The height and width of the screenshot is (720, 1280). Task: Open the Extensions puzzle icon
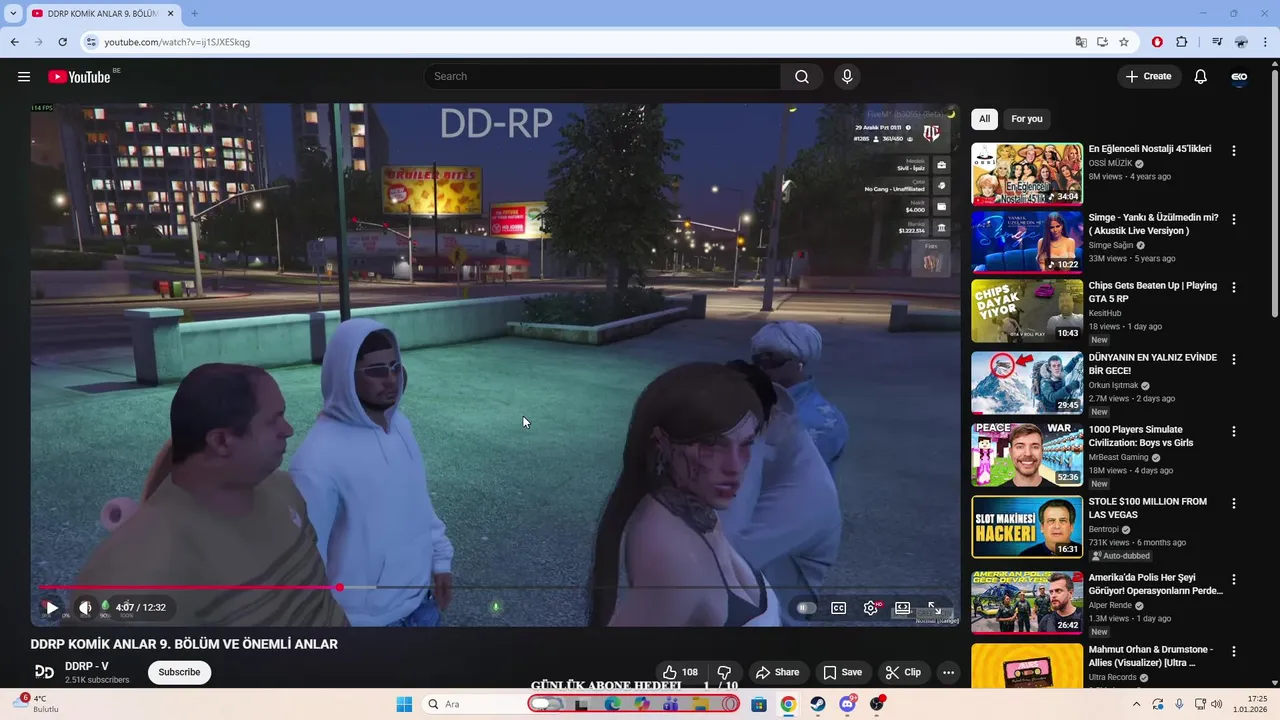(1182, 42)
